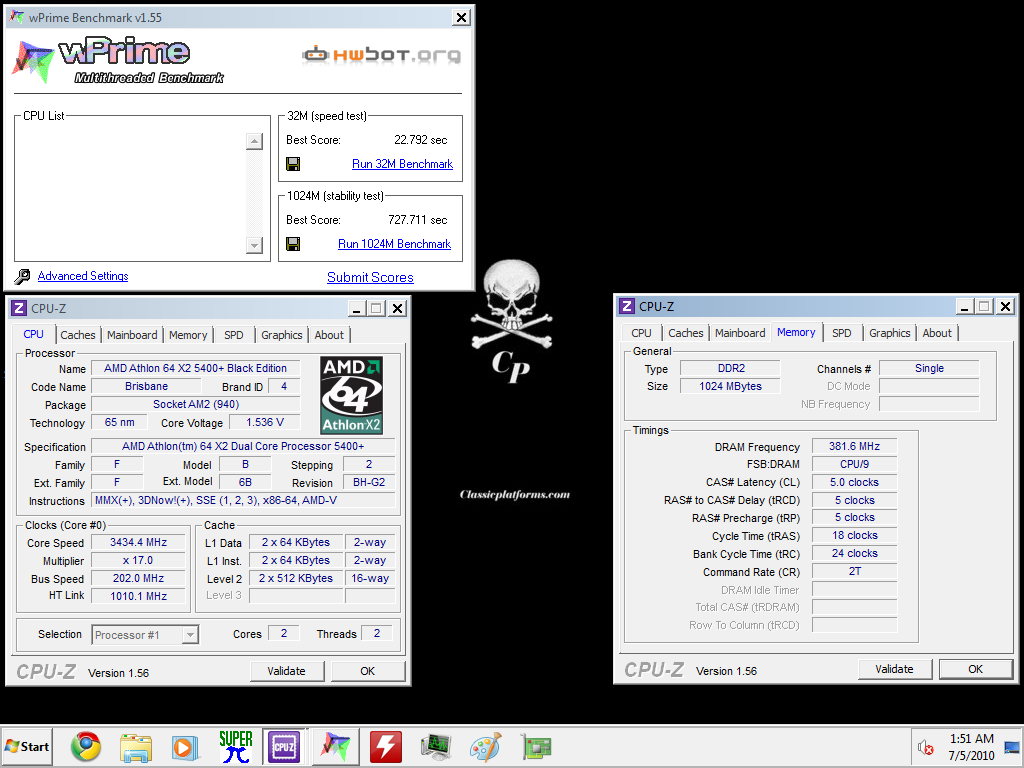Switch to Memory tab in left CPU-Z
Screen dimensions: 1024x768
(188, 335)
